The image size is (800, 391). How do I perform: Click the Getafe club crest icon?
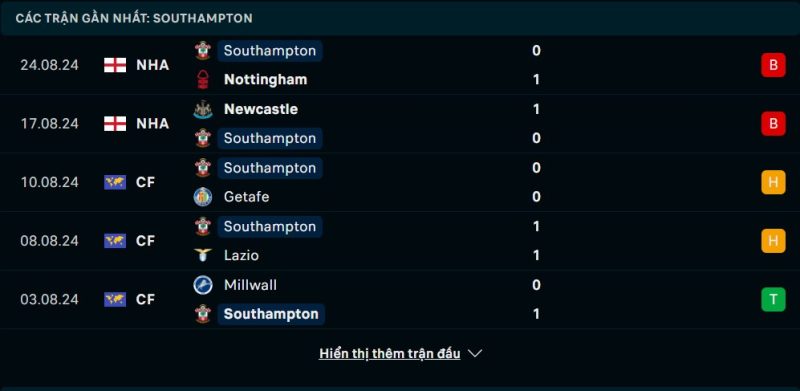tap(203, 197)
